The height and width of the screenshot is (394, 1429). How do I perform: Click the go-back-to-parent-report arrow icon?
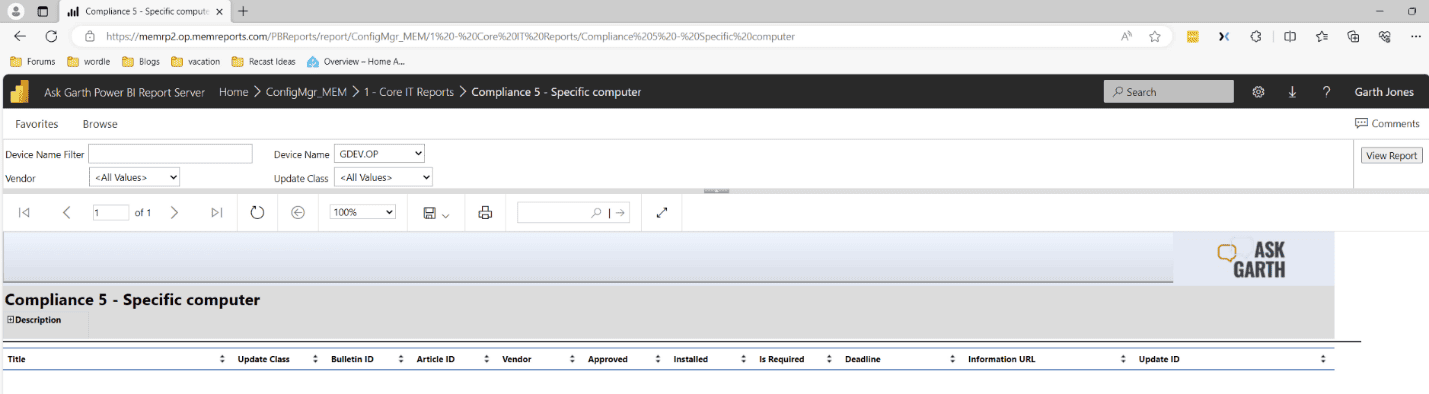297,212
